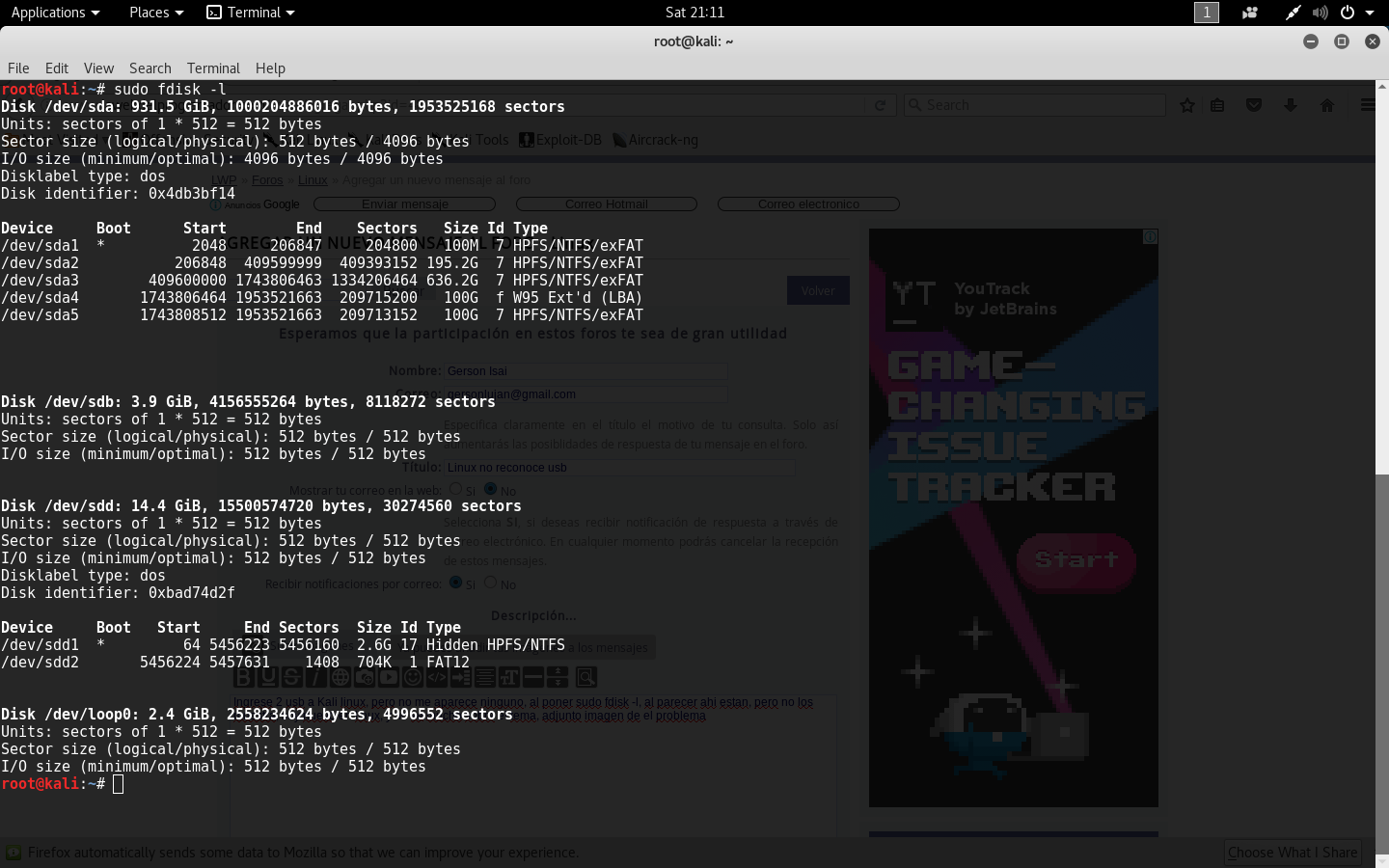Click Underline icon in forum editor
Screen dimensions: 1389x868
pos(268,677)
